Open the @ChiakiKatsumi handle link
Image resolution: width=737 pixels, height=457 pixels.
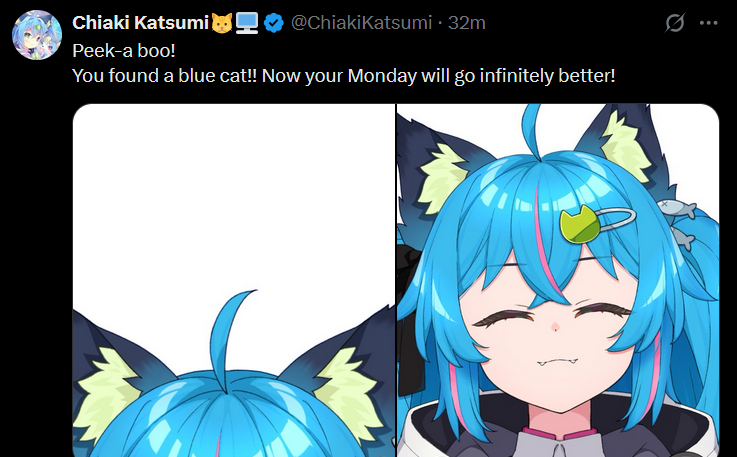(361, 23)
